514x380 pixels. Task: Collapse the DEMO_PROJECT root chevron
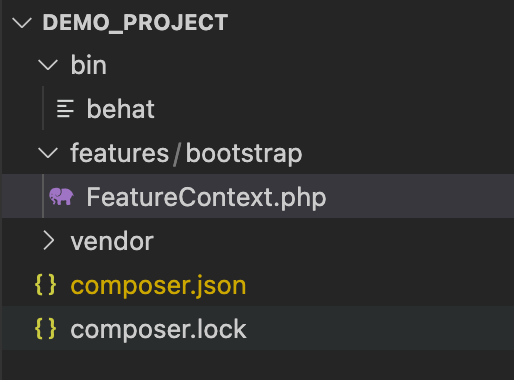coord(22,23)
